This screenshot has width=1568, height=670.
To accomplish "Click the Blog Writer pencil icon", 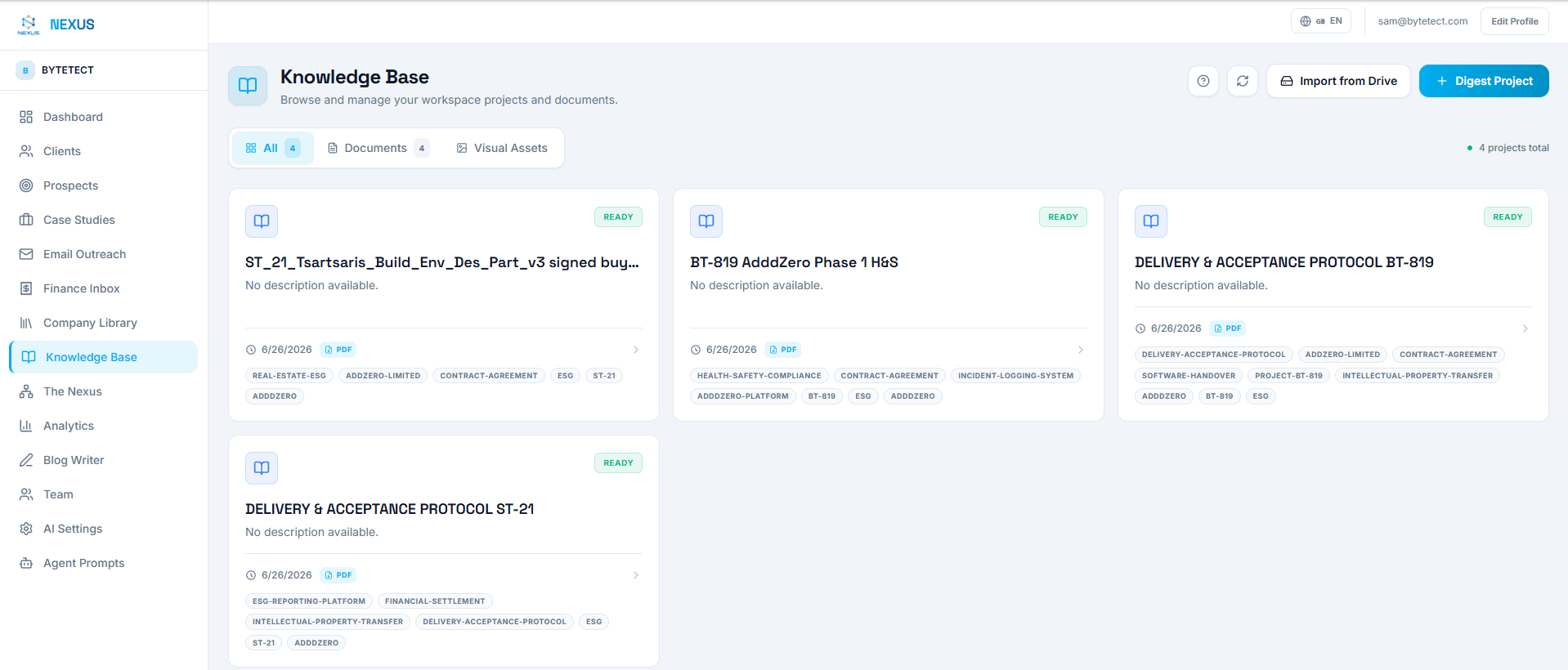I will 26,460.
